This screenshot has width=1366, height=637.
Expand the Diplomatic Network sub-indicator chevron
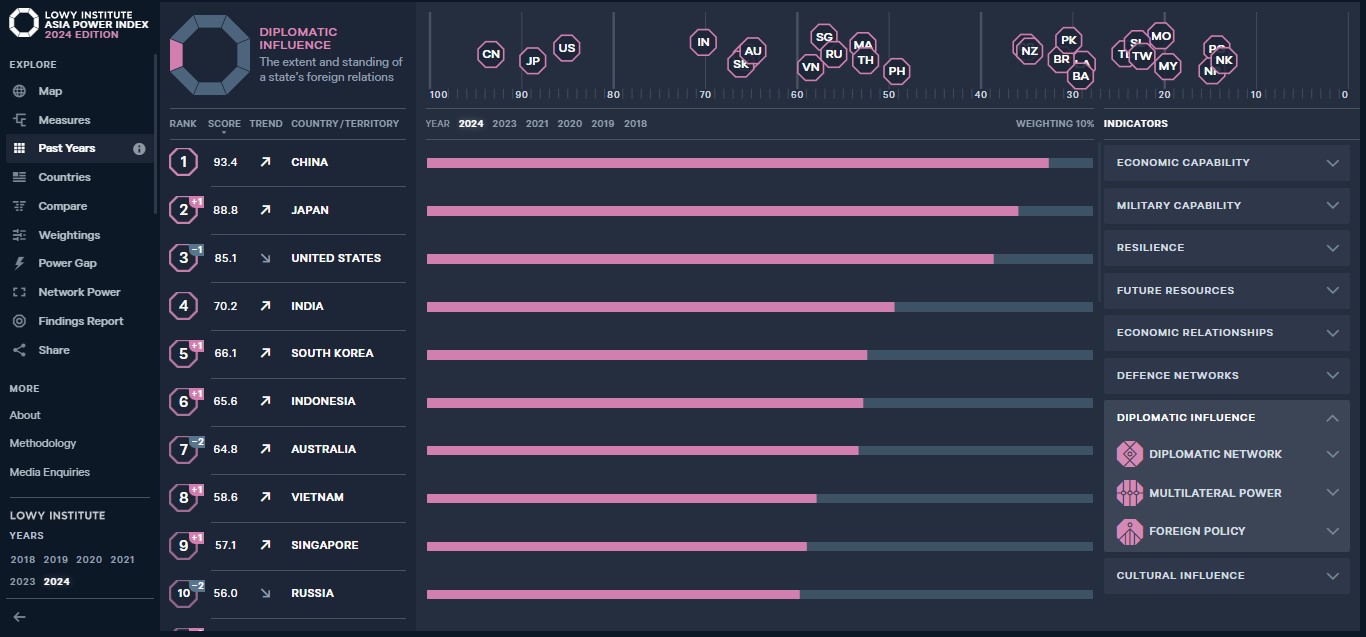coord(1332,454)
